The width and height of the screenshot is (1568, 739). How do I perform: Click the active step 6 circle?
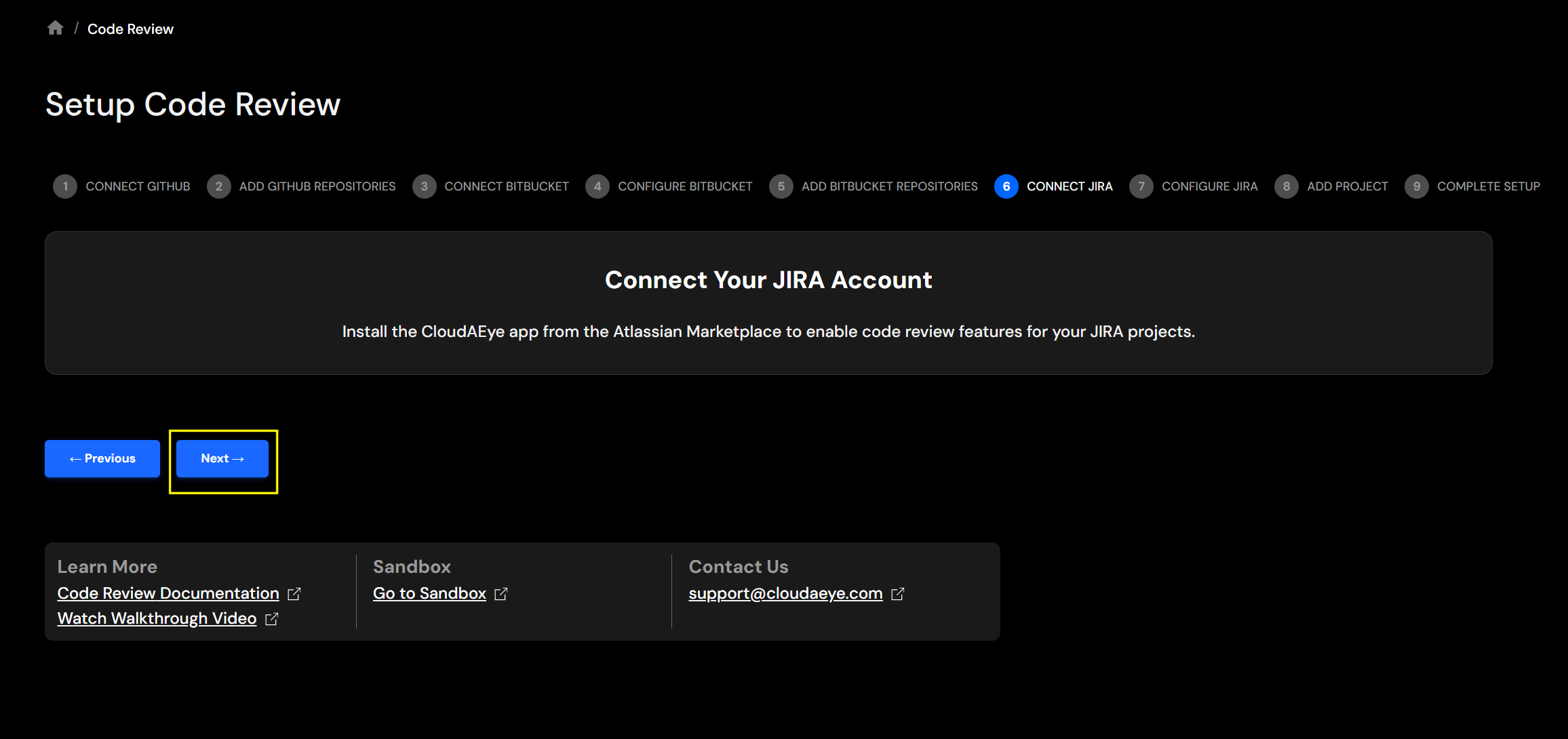1006,186
